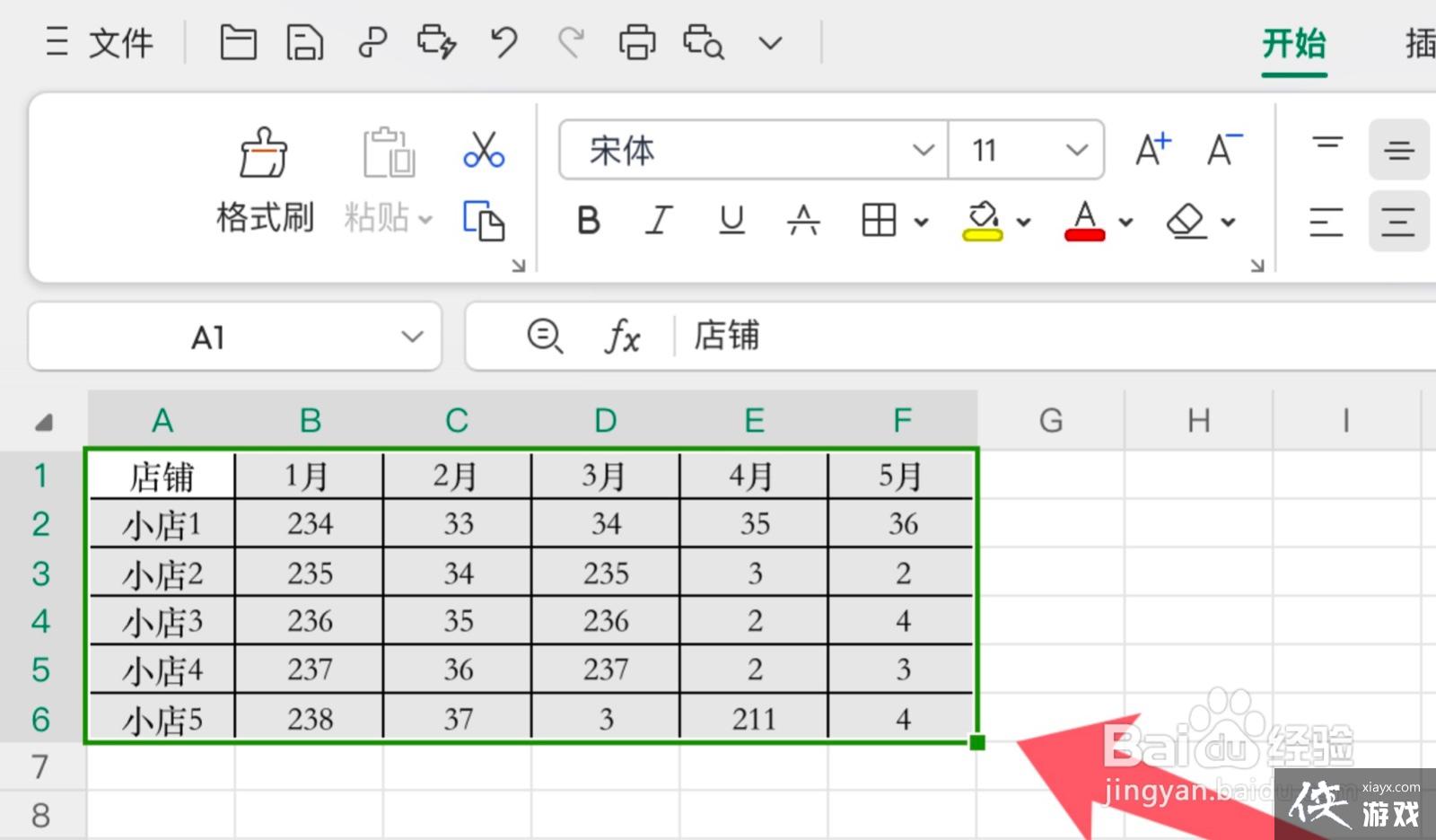Open font group dialog launcher
Image resolution: width=1436 pixels, height=840 pixels.
(x=1256, y=266)
